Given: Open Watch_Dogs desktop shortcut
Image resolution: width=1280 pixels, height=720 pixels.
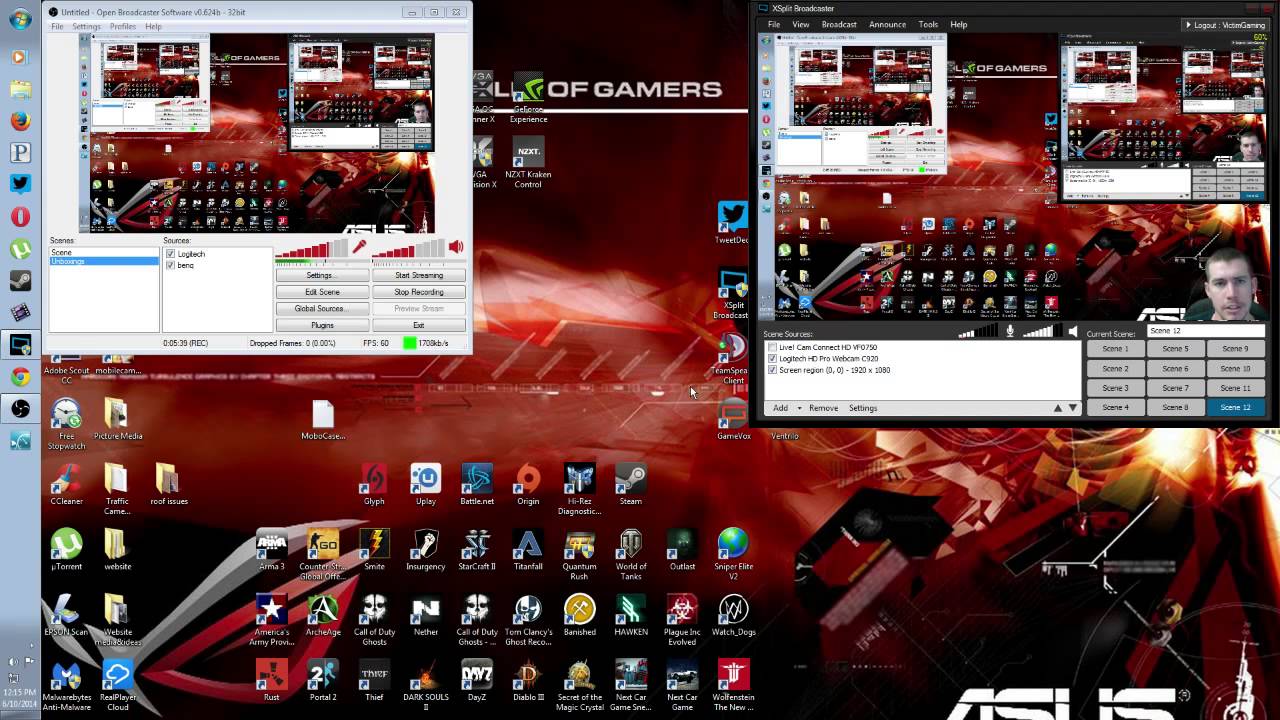Looking at the screenshot, I should (734, 616).
